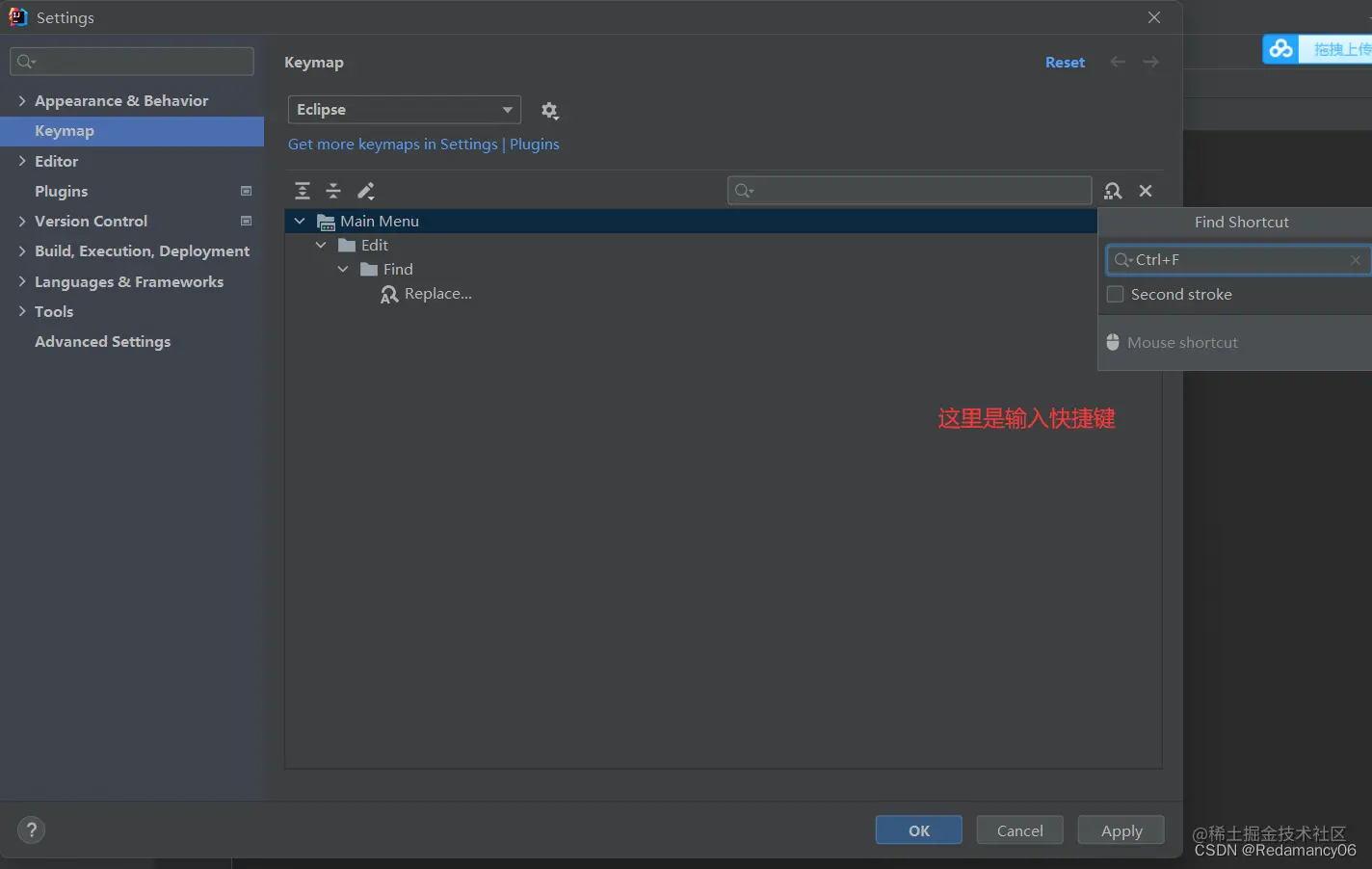
Task: Click the mouse icon beside Mouse shortcut
Action: point(1113,342)
